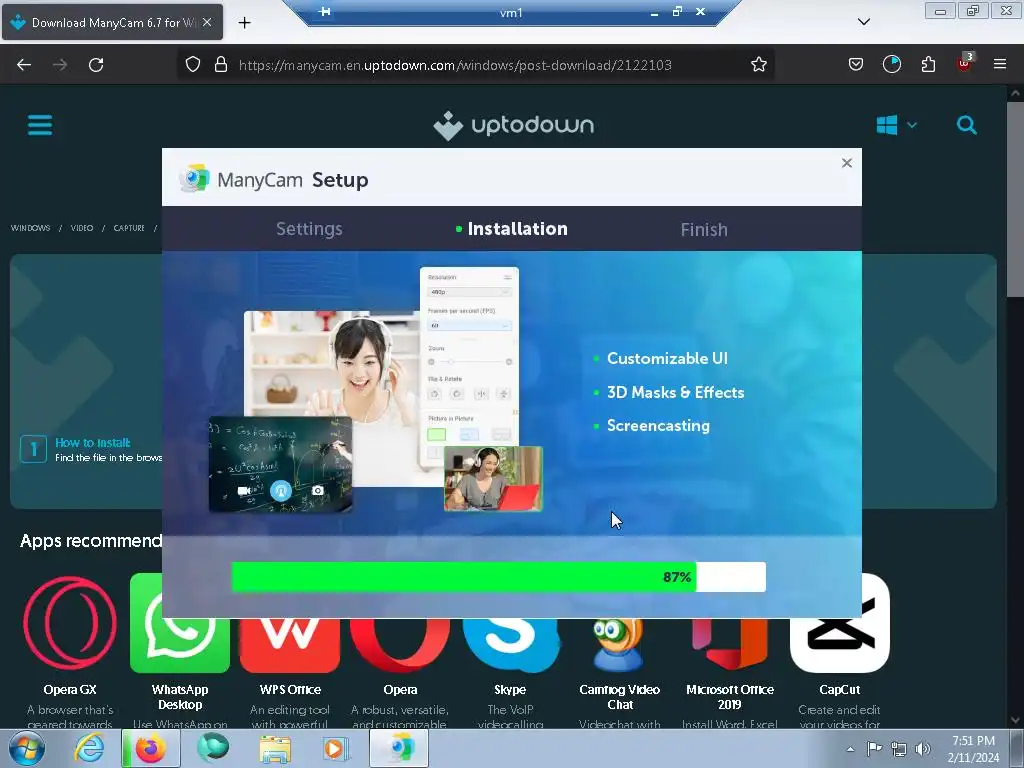Close the ManyCam Setup dialog
The image size is (1024, 768).
pyautogui.click(x=846, y=163)
